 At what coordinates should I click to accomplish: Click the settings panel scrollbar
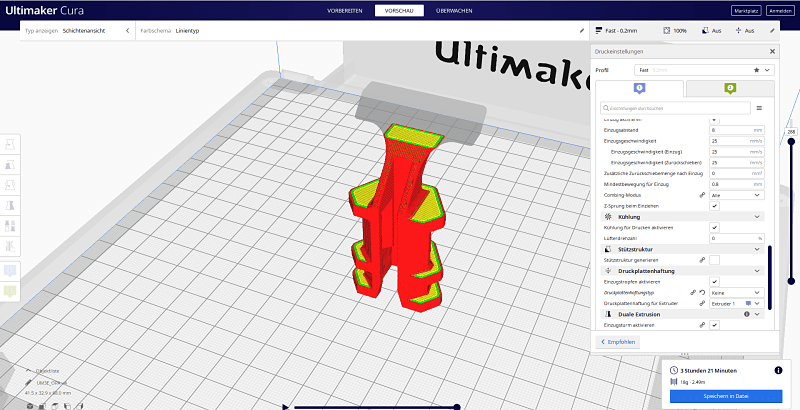pyautogui.click(x=770, y=277)
